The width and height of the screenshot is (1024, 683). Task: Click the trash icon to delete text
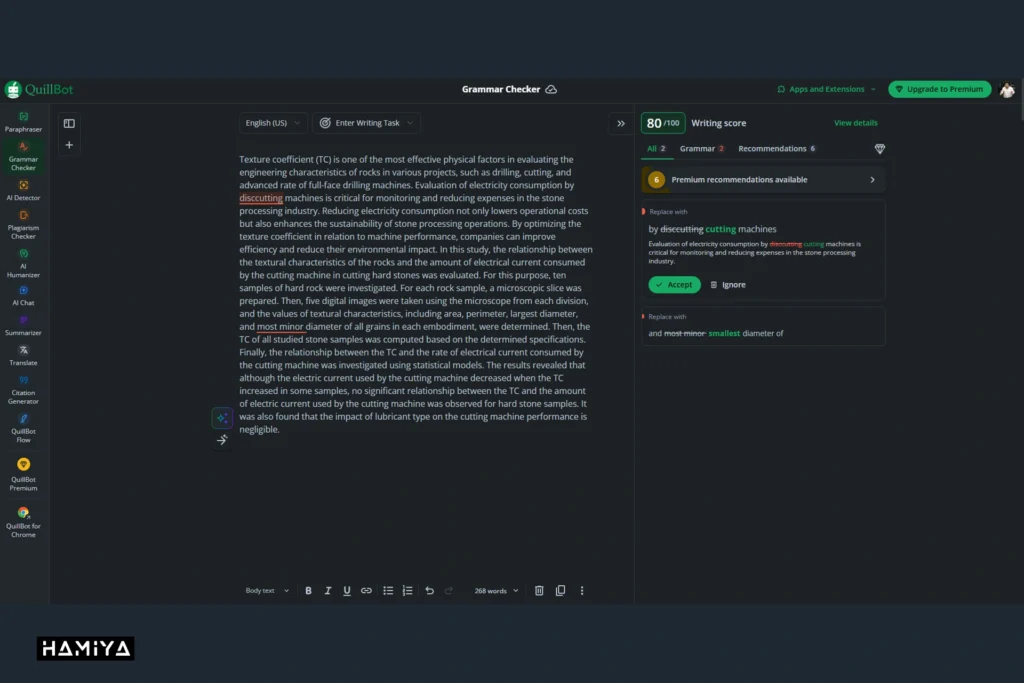pyautogui.click(x=539, y=591)
